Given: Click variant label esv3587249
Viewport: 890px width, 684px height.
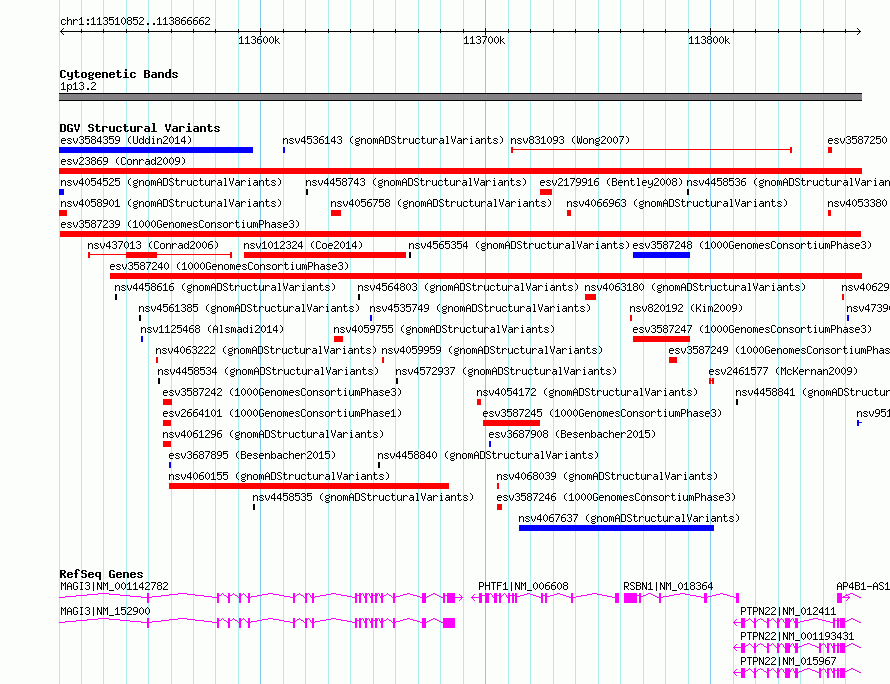Looking at the screenshot, I should point(779,350).
